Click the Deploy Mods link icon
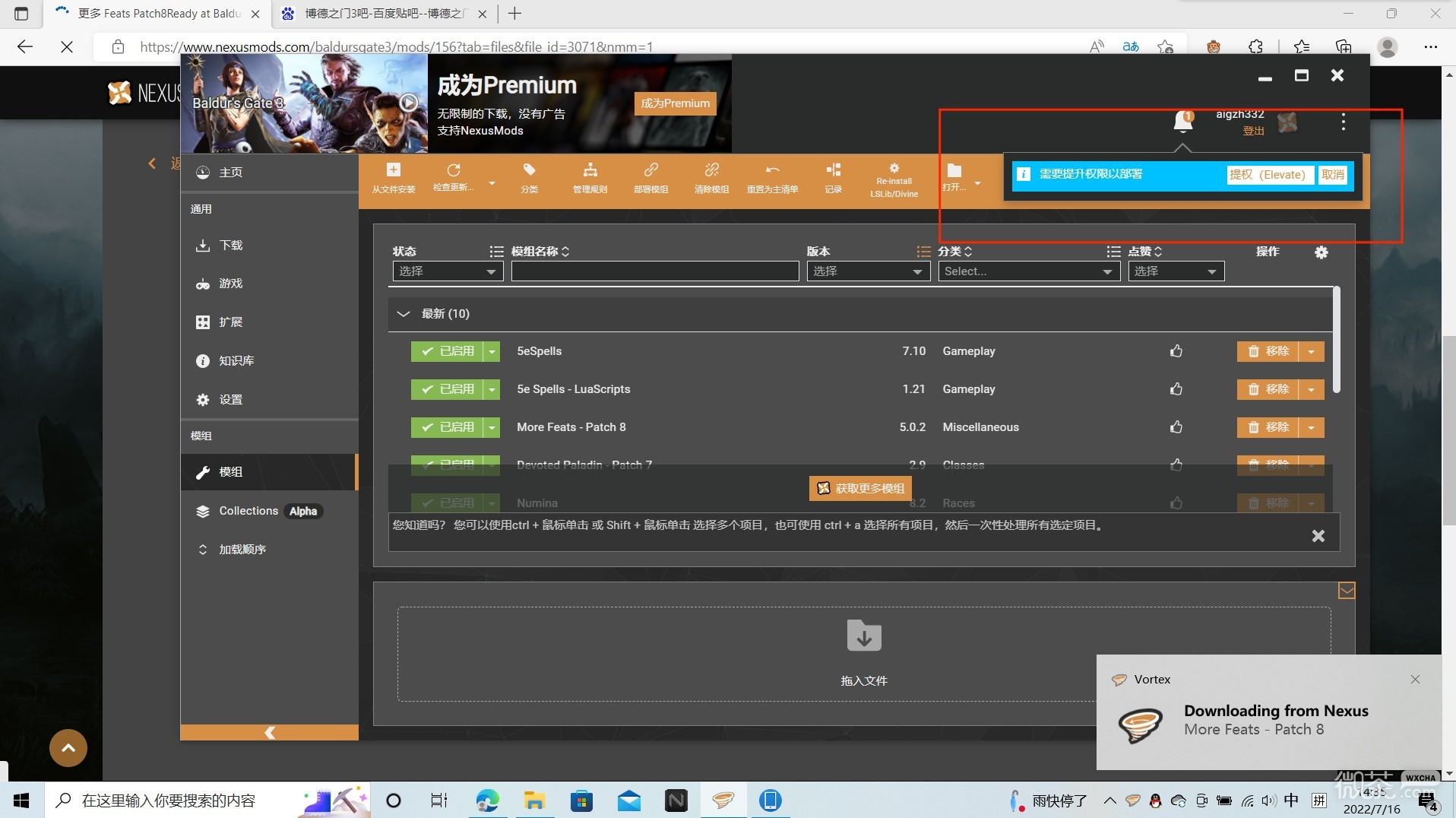This screenshot has height=818, width=1456. point(650,170)
